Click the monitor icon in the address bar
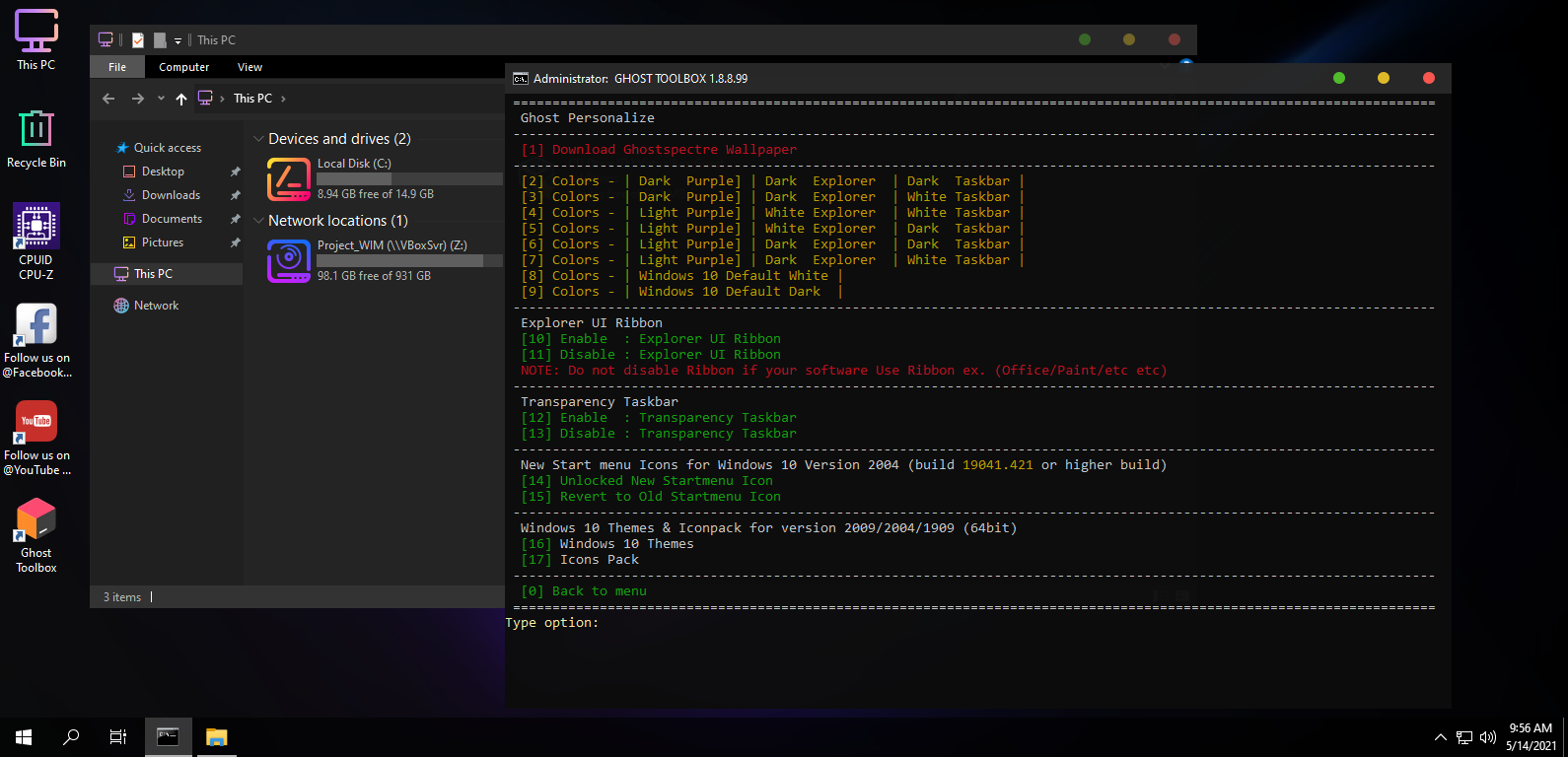 (x=205, y=98)
